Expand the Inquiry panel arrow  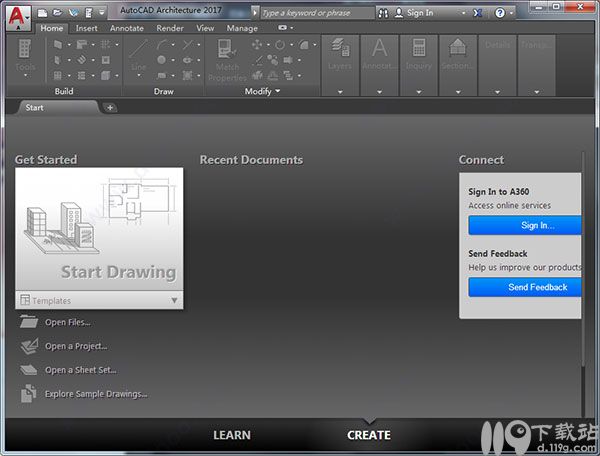419,92
